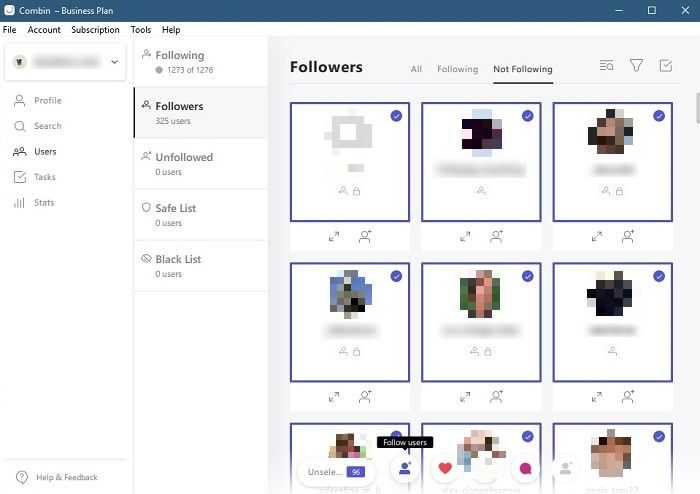The image size is (700, 494).
Task: Click Follow users button in bottom bar
Action: pos(405,469)
